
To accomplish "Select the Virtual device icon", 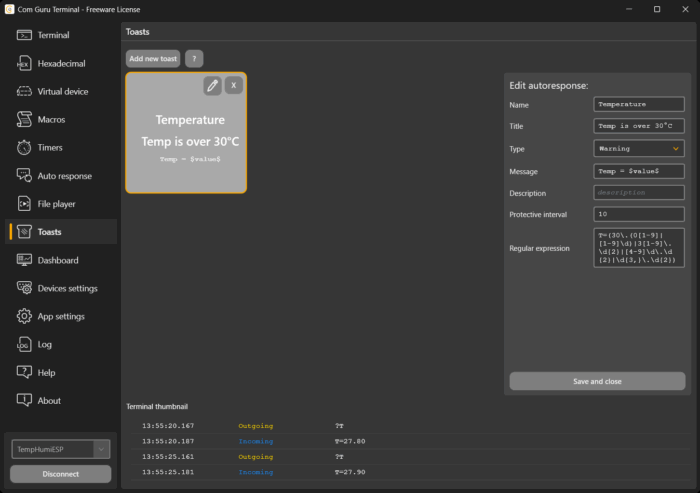I will click(x=24, y=91).
